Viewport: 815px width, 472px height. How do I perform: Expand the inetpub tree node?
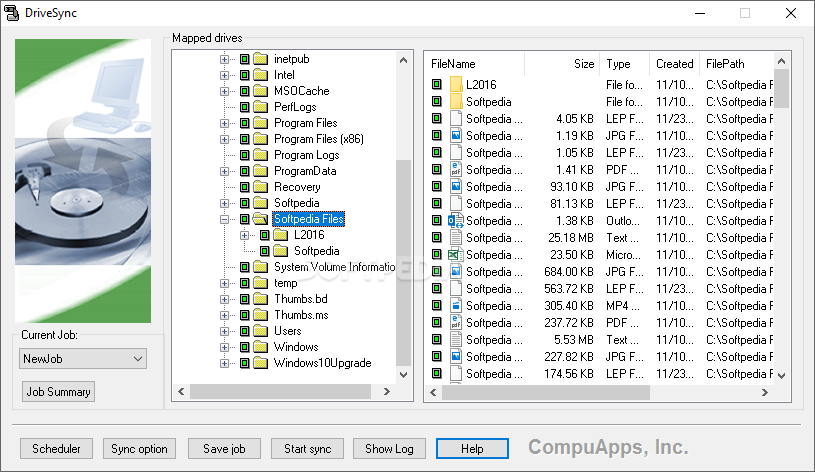tap(224, 59)
